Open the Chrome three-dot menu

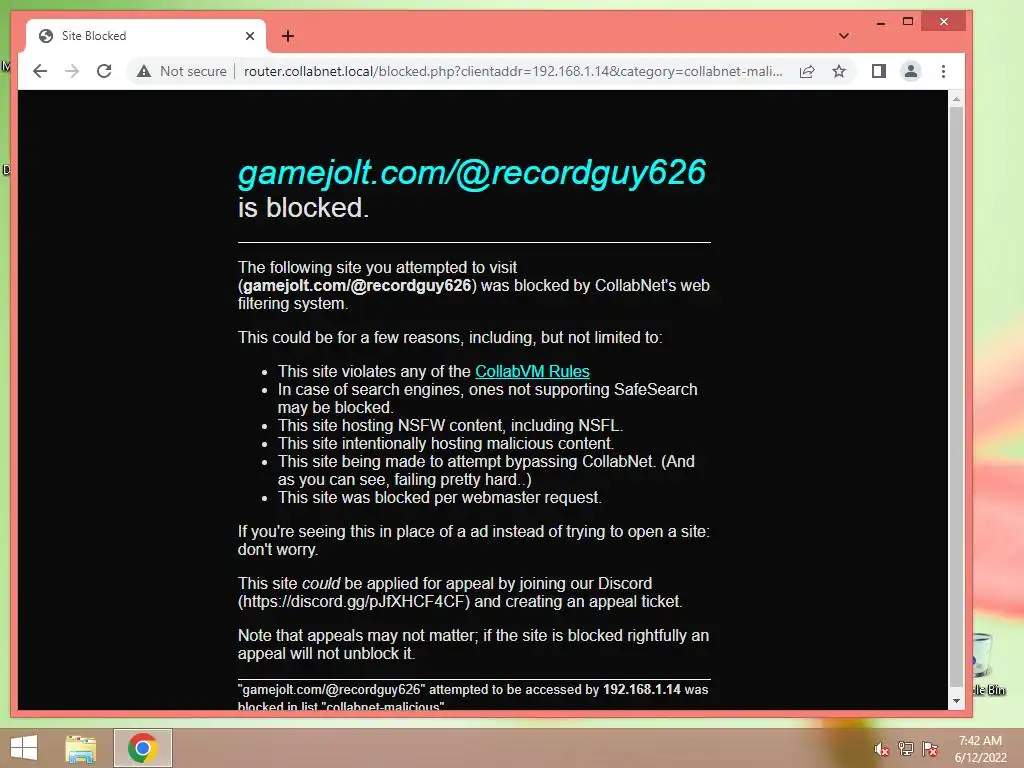pos(943,71)
